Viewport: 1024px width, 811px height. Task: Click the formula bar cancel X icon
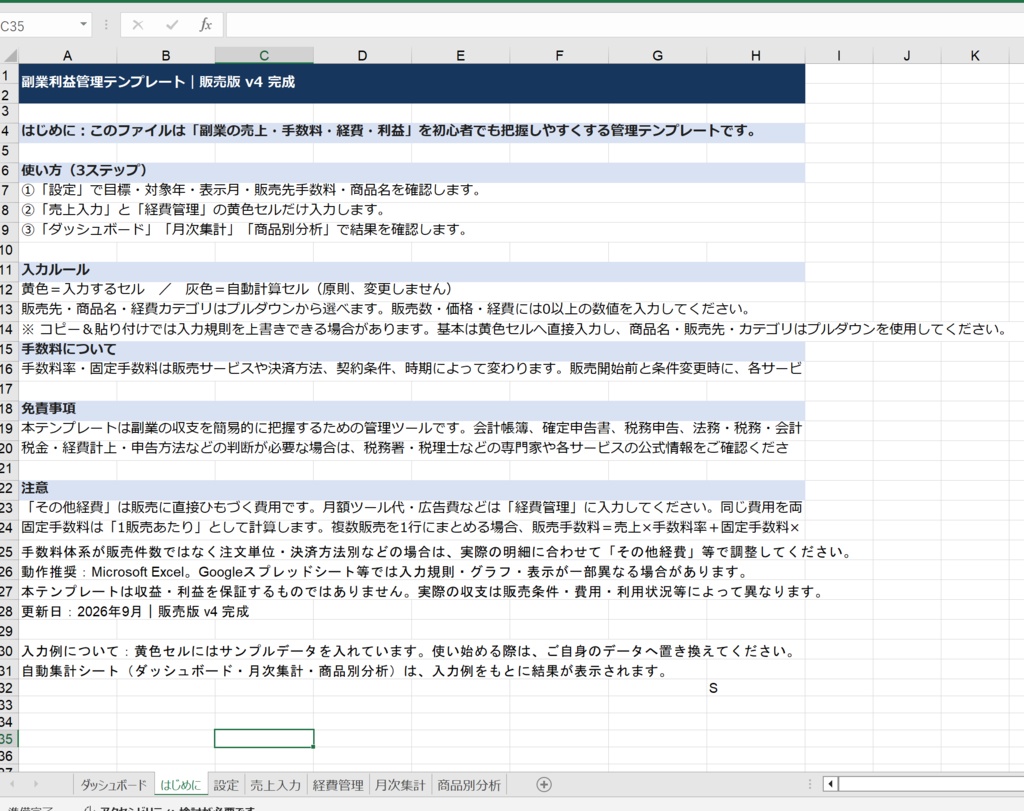pyautogui.click(x=138, y=25)
